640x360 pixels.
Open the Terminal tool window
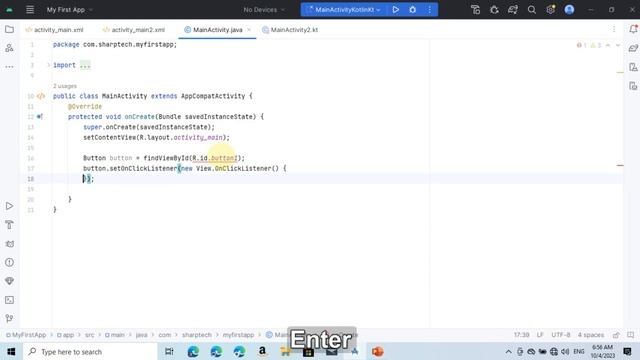pos(9,300)
